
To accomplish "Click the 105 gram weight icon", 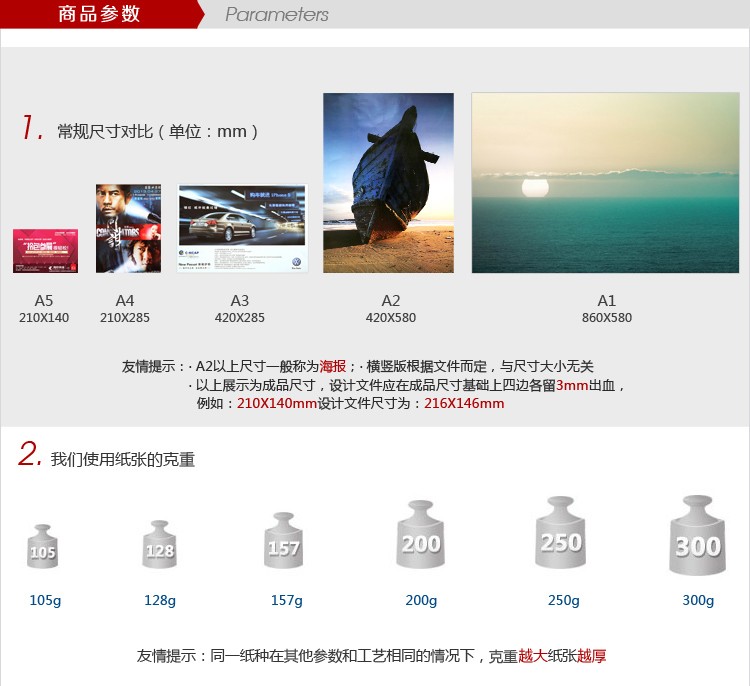I will [43, 547].
